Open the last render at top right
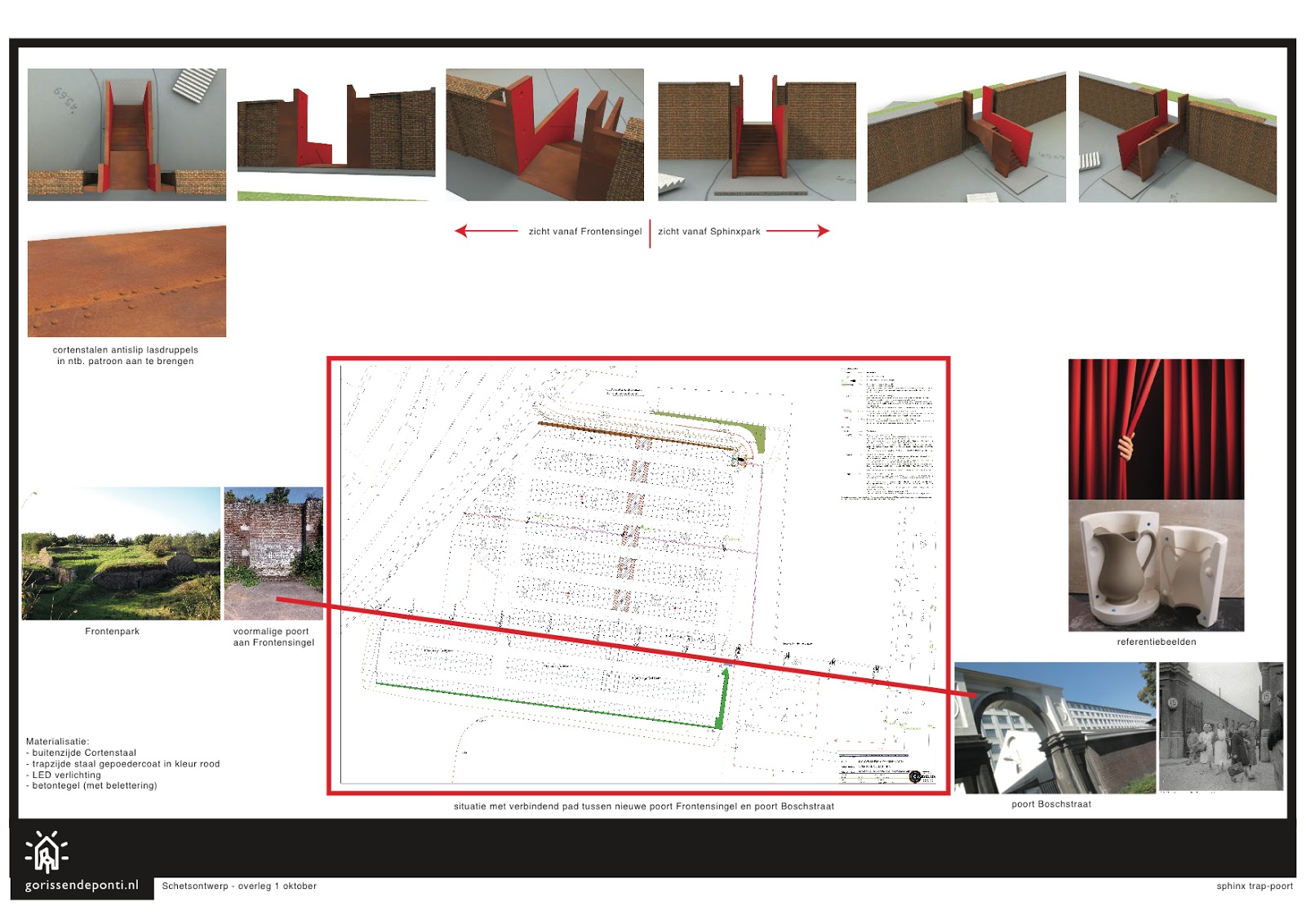Viewport: 1306px width, 924px height. coord(1177,137)
